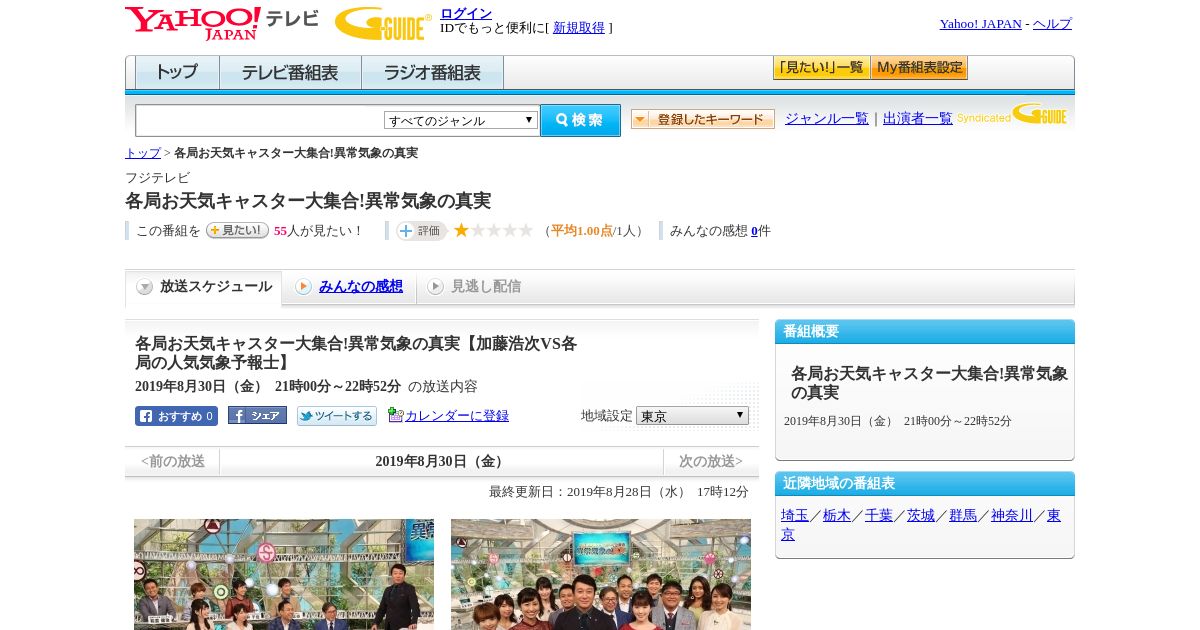Click the G-GUIDE logo in header

tap(383, 23)
